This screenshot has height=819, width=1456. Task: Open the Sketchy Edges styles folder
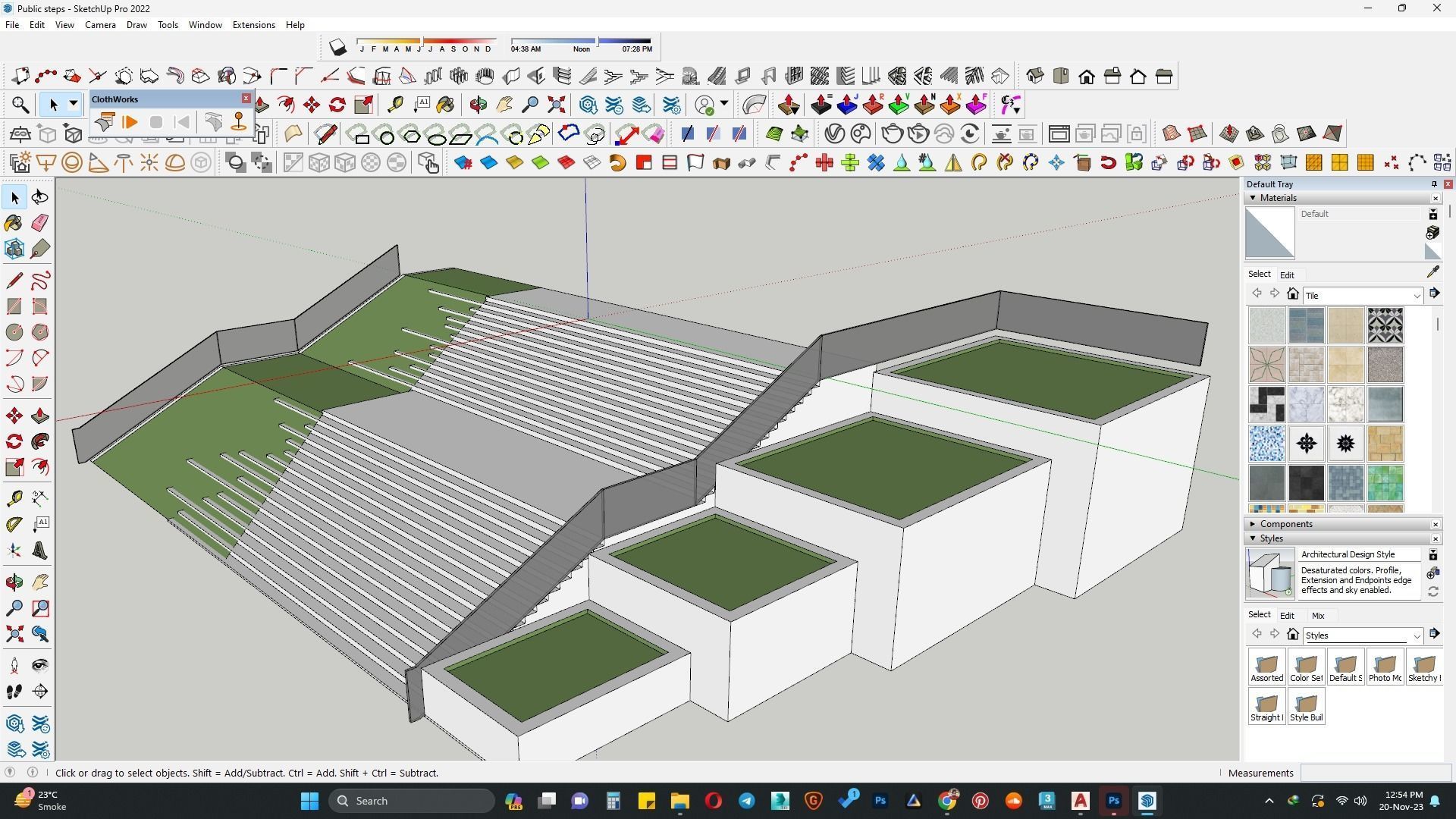[1424, 667]
